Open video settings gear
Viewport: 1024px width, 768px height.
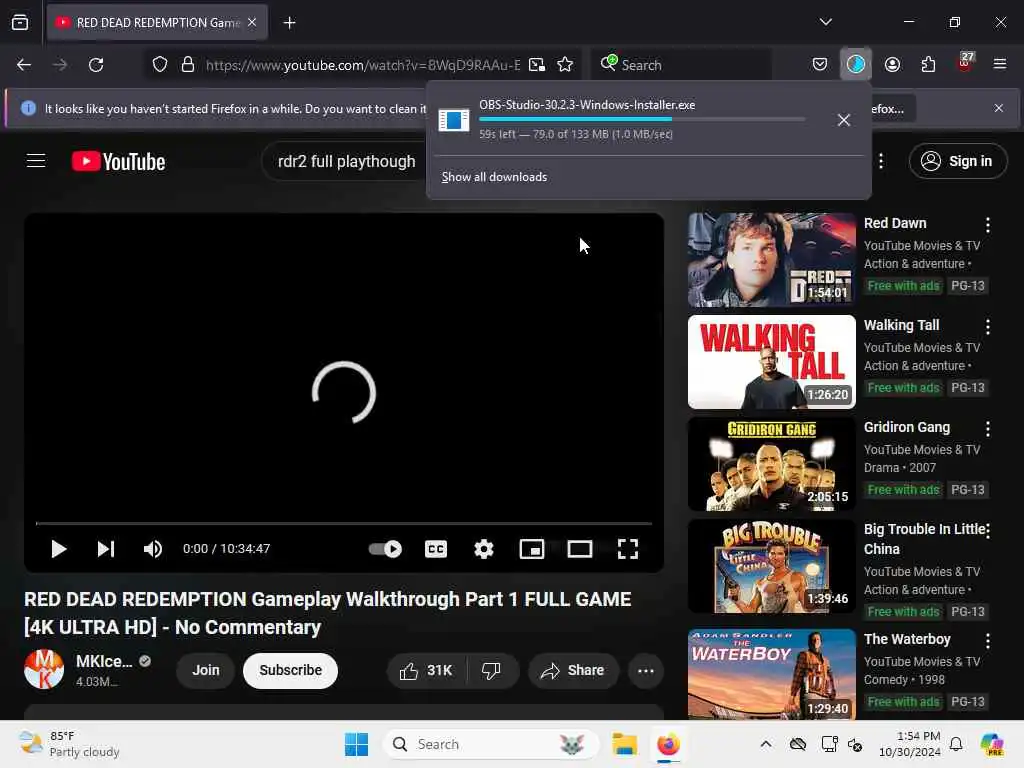[x=484, y=549]
